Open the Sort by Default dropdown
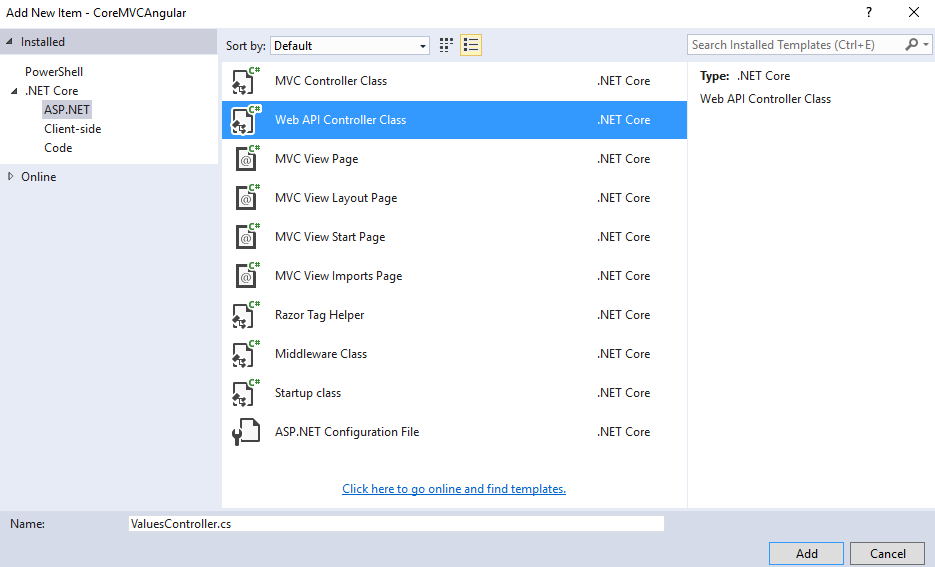The width and height of the screenshot is (935, 567). pyautogui.click(x=350, y=46)
